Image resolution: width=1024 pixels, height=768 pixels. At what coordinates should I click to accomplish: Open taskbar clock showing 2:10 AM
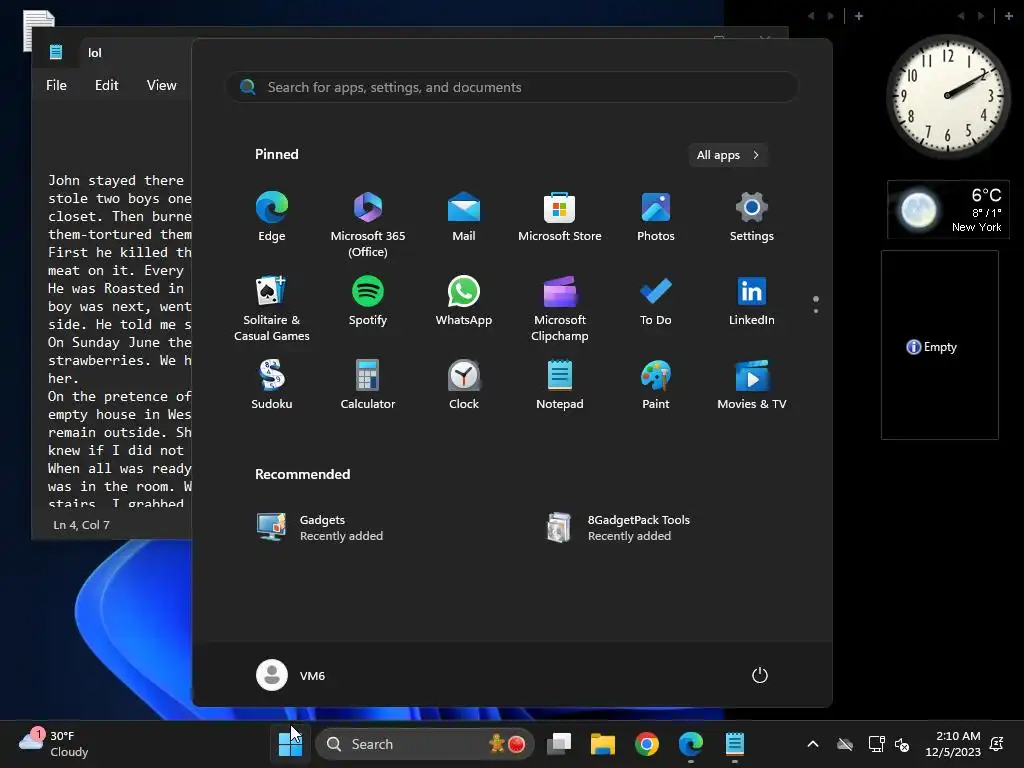[x=952, y=744]
